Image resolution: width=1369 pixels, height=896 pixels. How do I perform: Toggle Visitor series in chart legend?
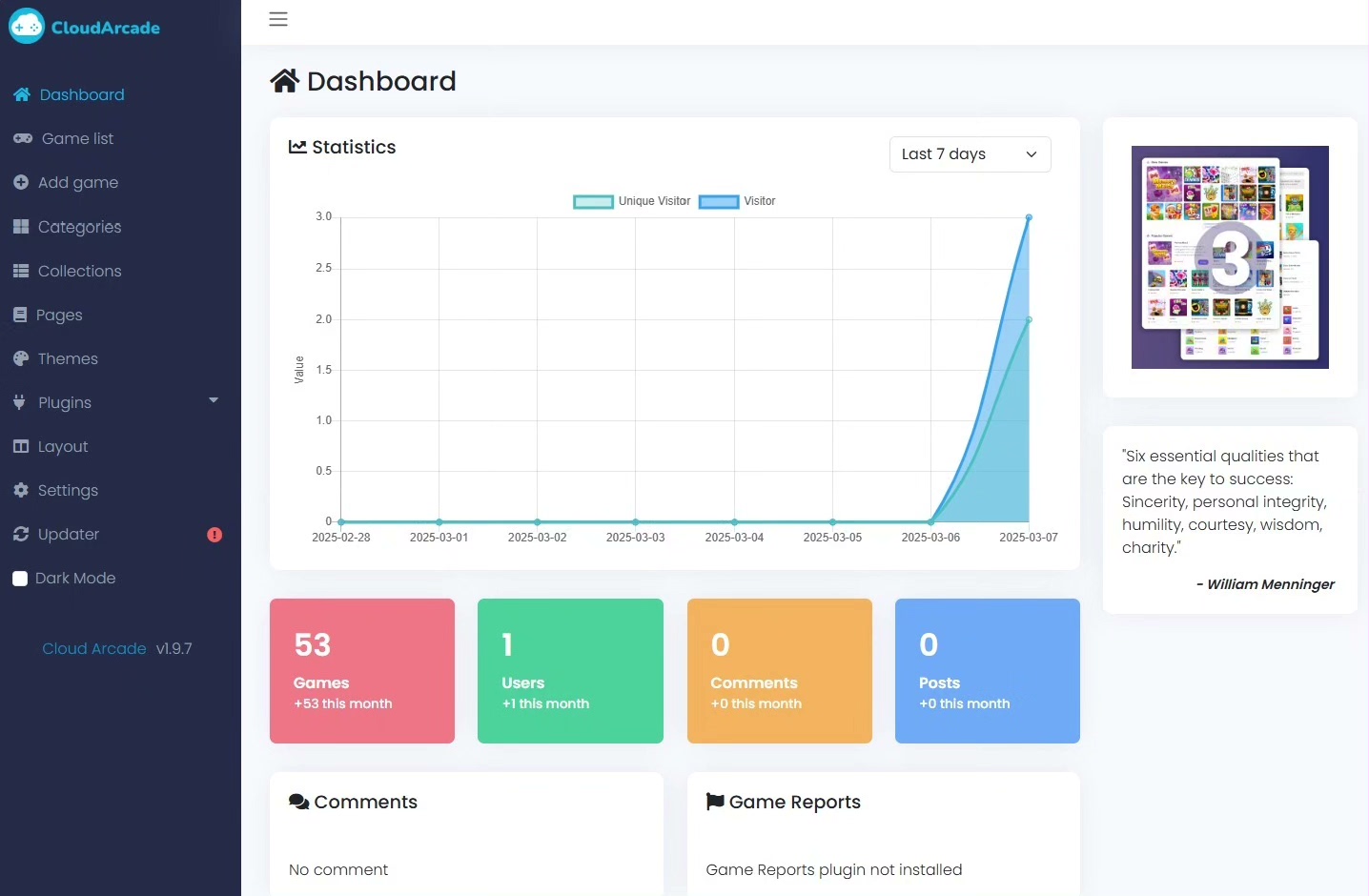click(737, 201)
